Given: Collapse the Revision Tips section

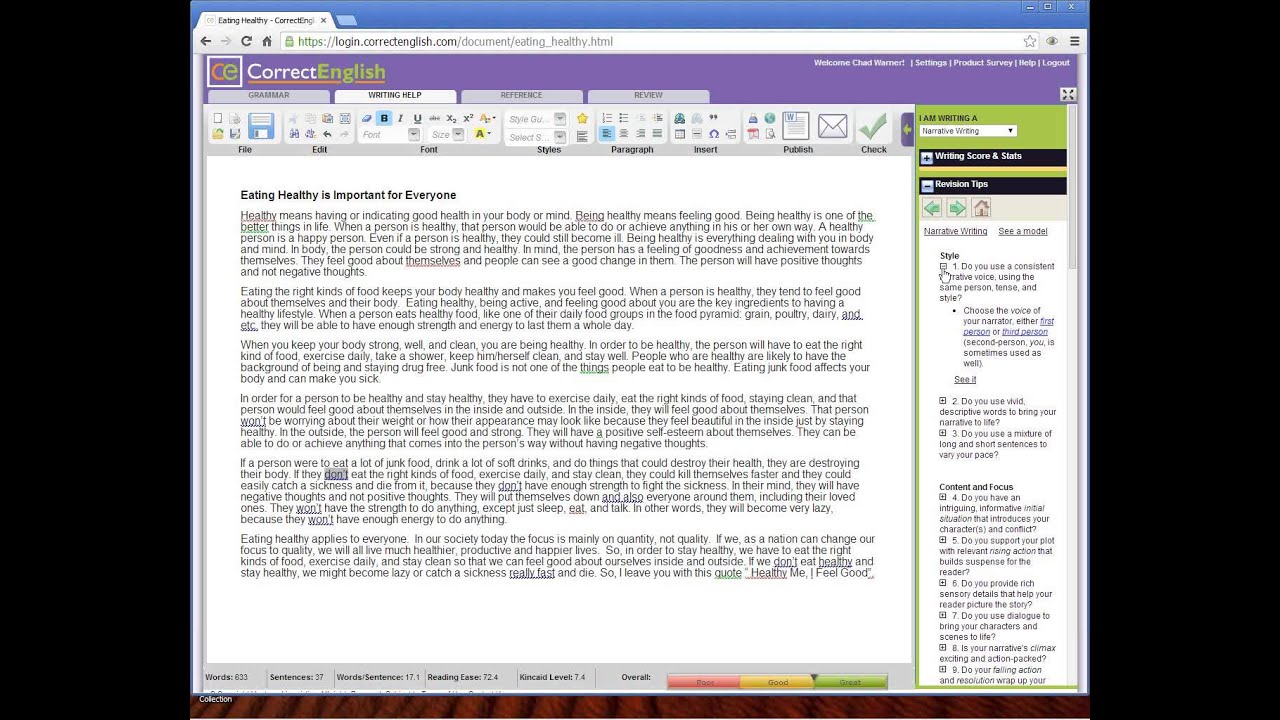Looking at the screenshot, I should click(927, 185).
